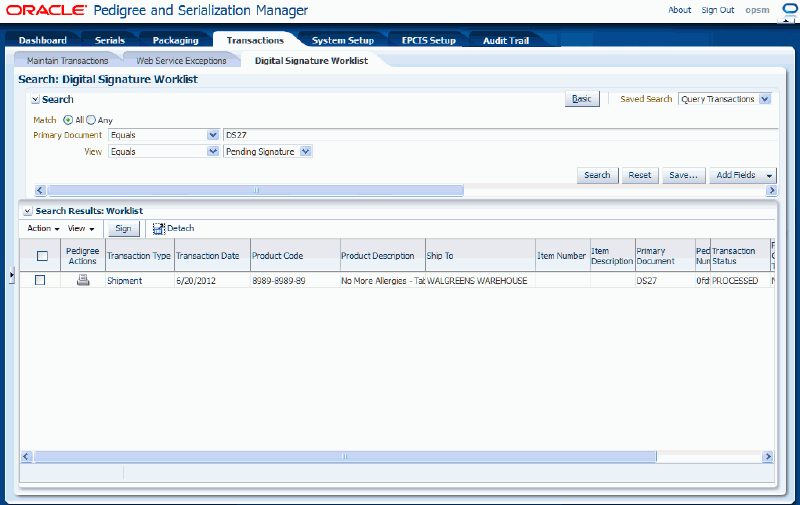Open the Add Fields dropdown
This screenshot has width=800, height=505.
(x=743, y=175)
